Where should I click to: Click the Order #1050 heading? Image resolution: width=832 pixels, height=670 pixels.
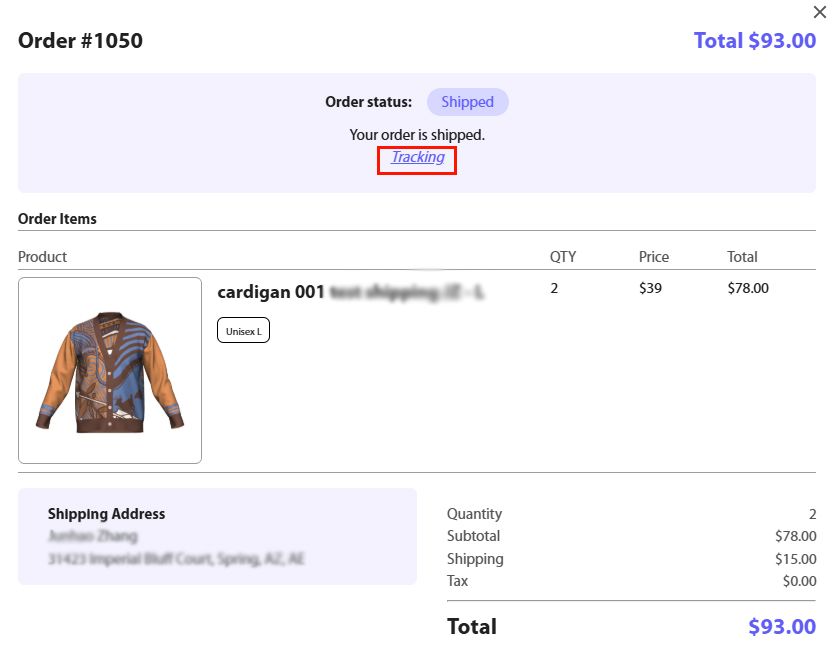(80, 41)
